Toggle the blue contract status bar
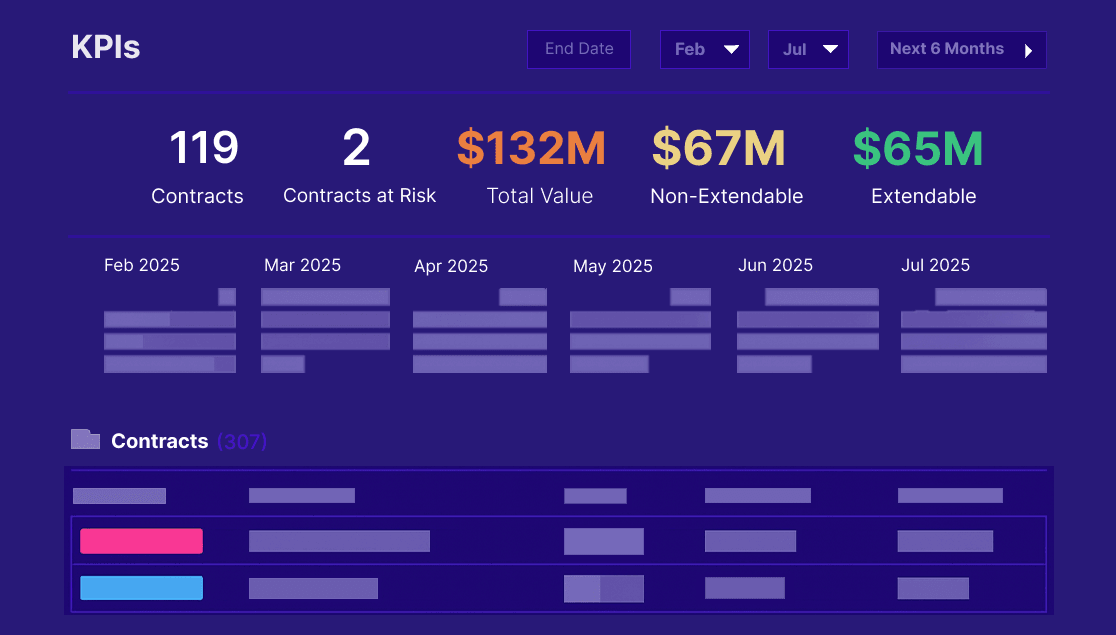The height and width of the screenshot is (635, 1116). [141, 588]
